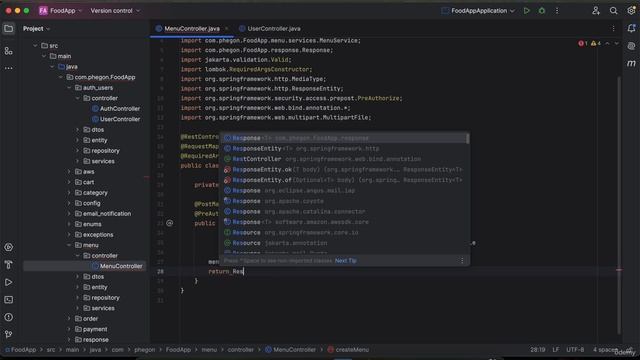
Task: Open FoodApp project dropdown
Action: 60,11
